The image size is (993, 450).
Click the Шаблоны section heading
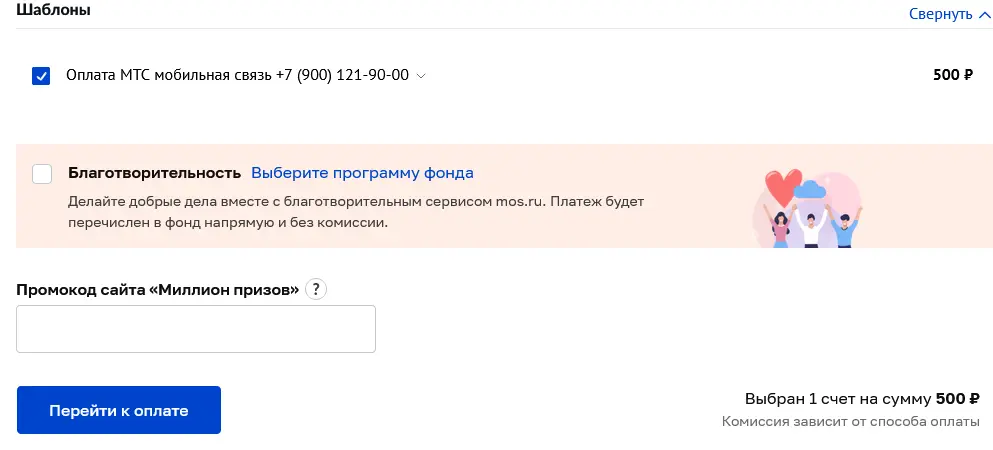point(53,10)
